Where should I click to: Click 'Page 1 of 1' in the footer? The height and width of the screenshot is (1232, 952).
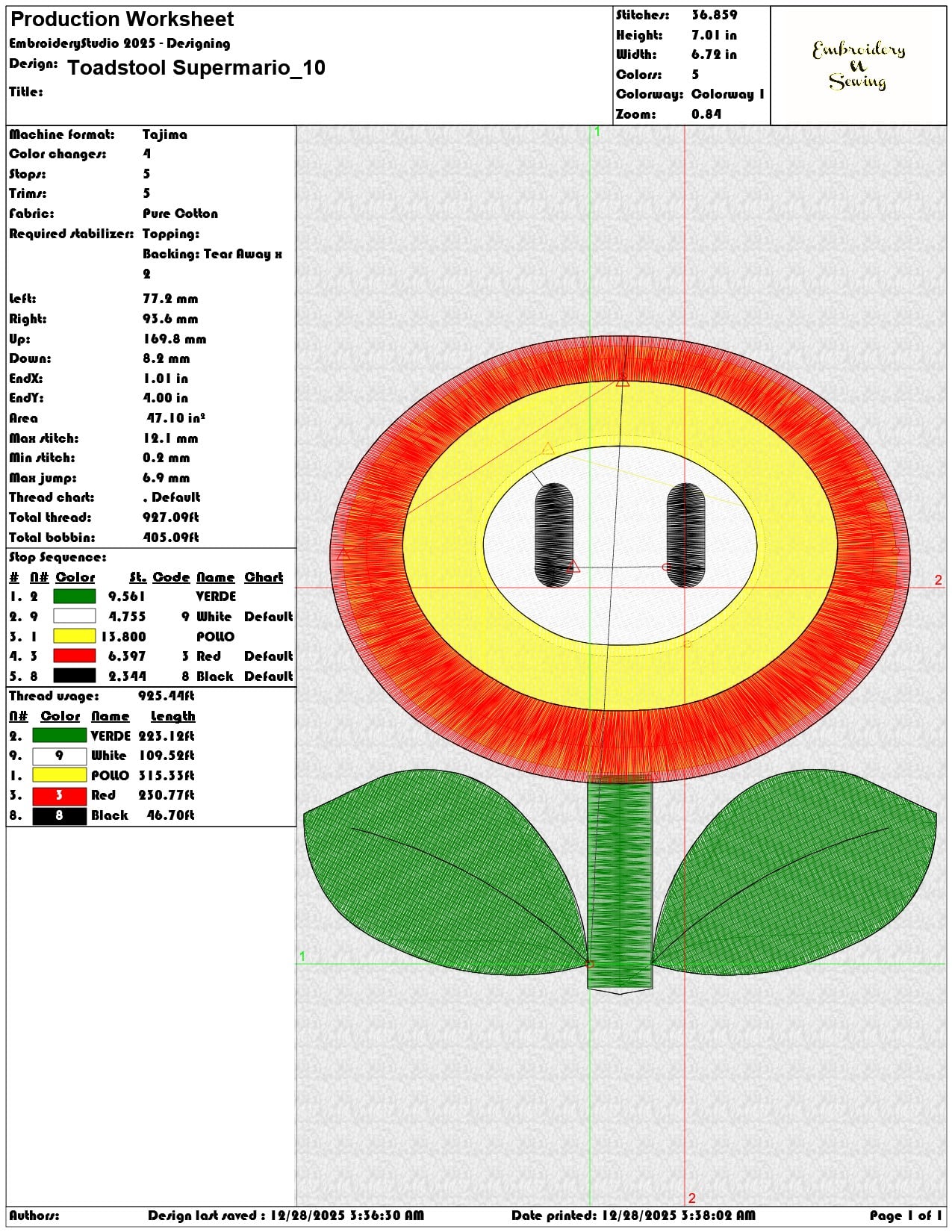906,1216
